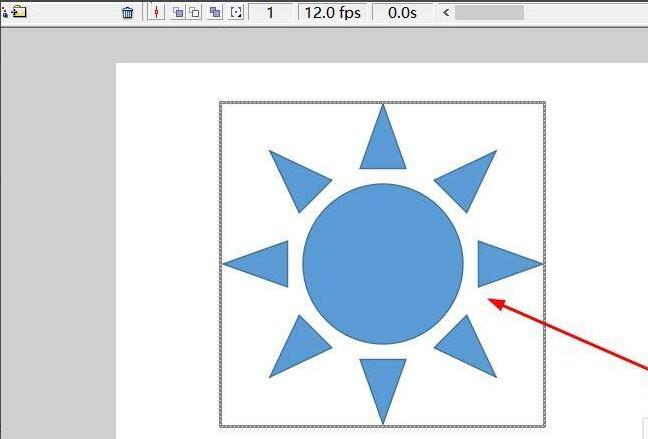Open the Modify Onion Markers menu
Screen dimensions: 648x439
tap(236, 12)
